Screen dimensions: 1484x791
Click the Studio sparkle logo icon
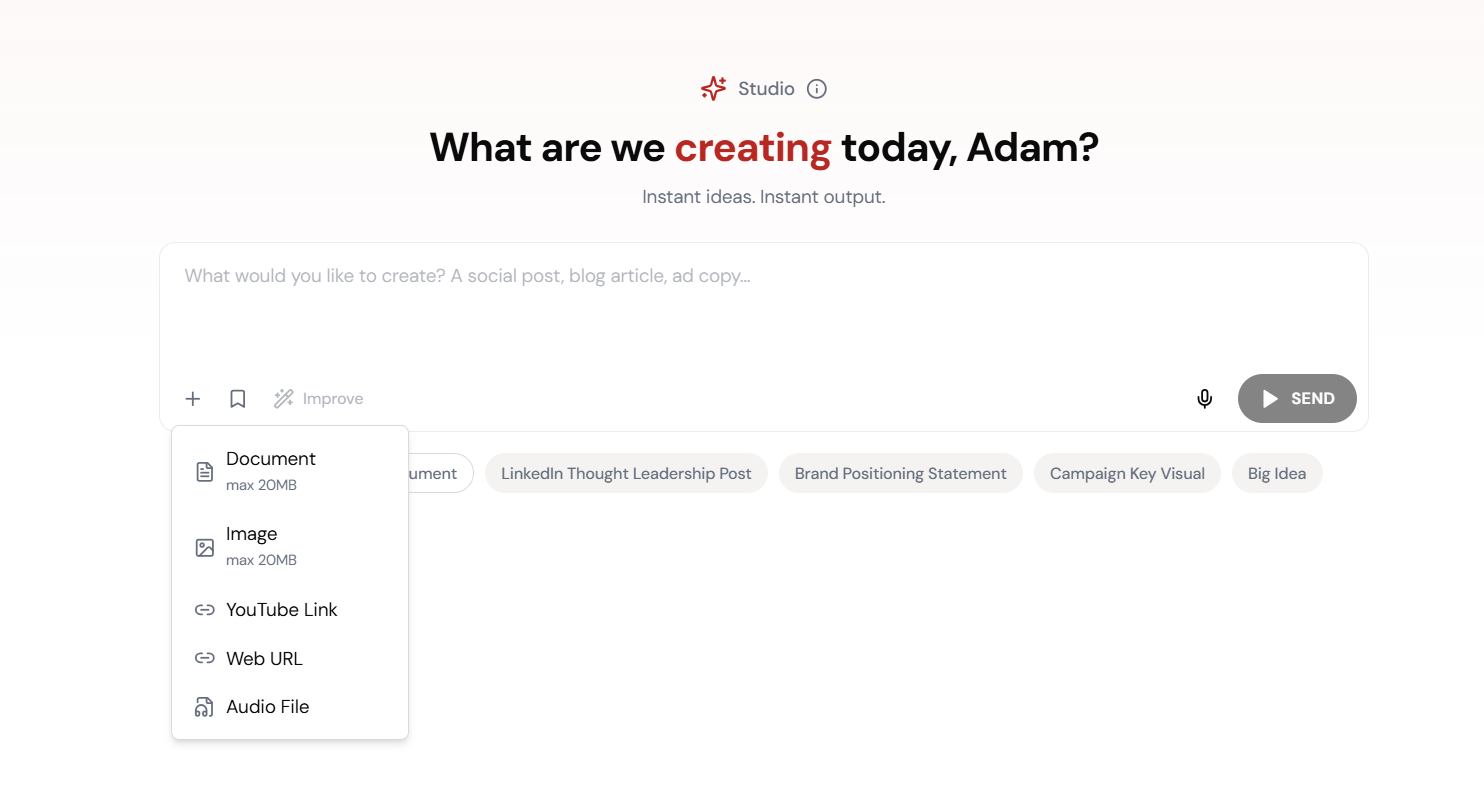(713, 89)
